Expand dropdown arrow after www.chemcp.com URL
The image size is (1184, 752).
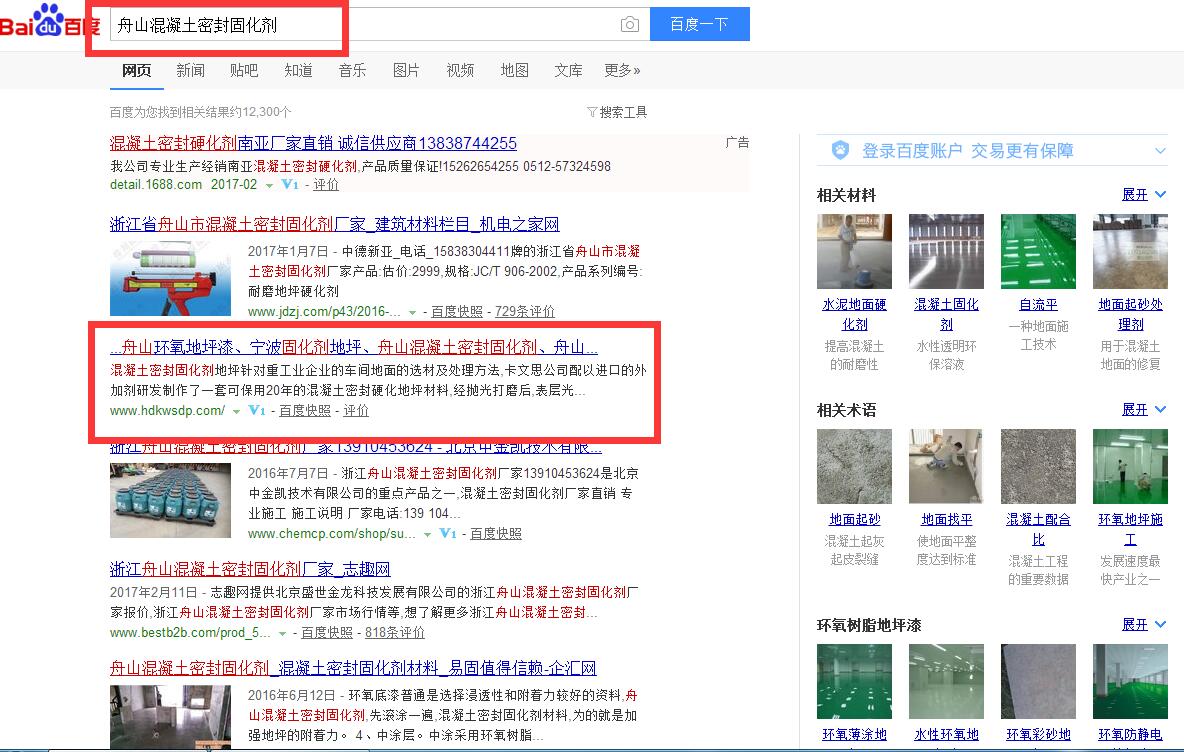click(x=427, y=534)
